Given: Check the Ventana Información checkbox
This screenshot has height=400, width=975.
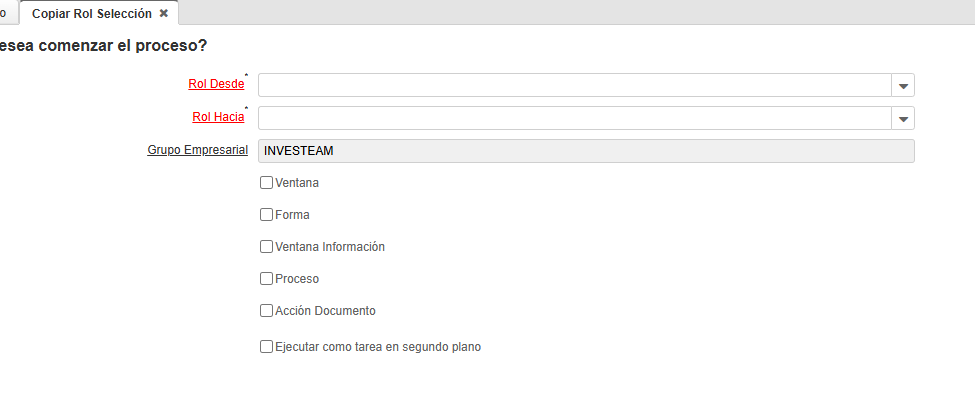Looking at the screenshot, I should (x=266, y=247).
